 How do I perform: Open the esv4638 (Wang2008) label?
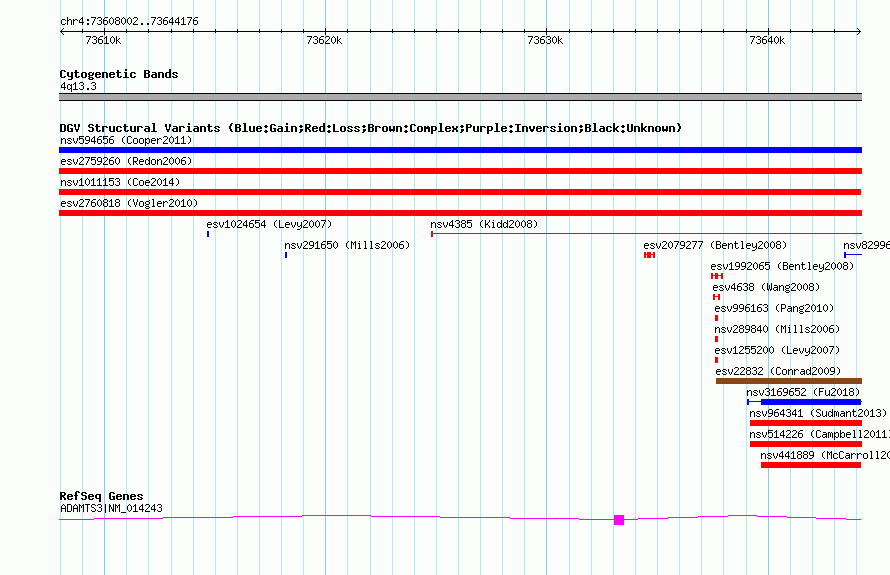click(x=766, y=287)
